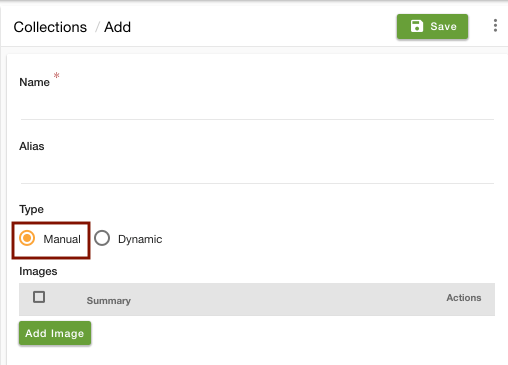Click the red required asterisk beside Name
Viewport: 508px width, 365px height.
pos(57,75)
